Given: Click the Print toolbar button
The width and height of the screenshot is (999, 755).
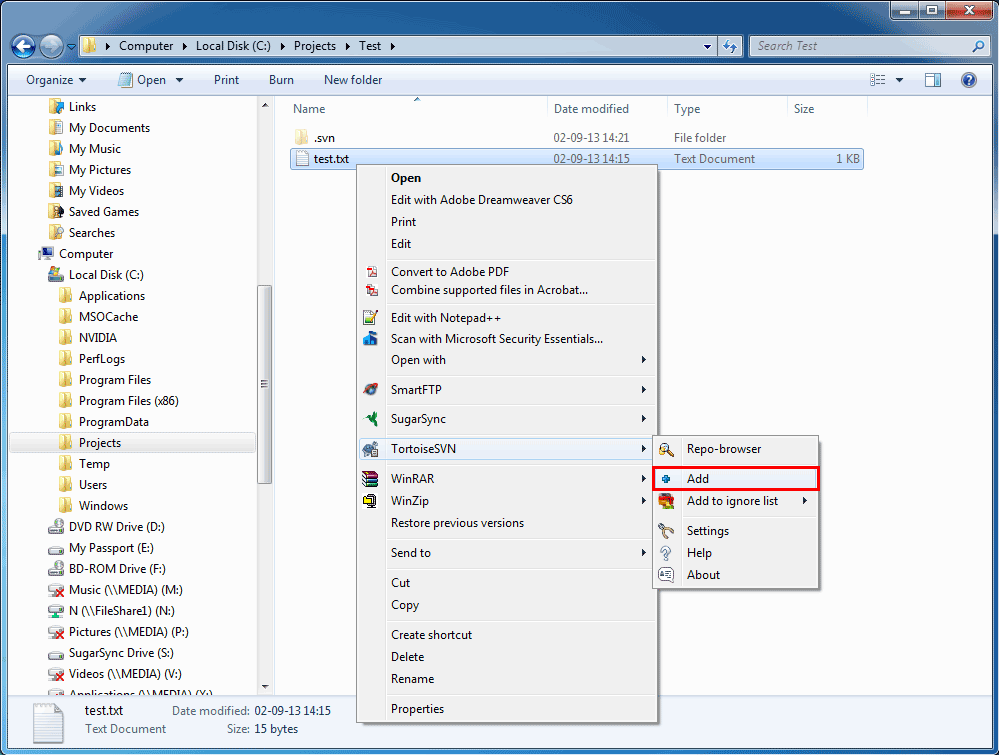Looking at the screenshot, I should pyautogui.click(x=226, y=80).
